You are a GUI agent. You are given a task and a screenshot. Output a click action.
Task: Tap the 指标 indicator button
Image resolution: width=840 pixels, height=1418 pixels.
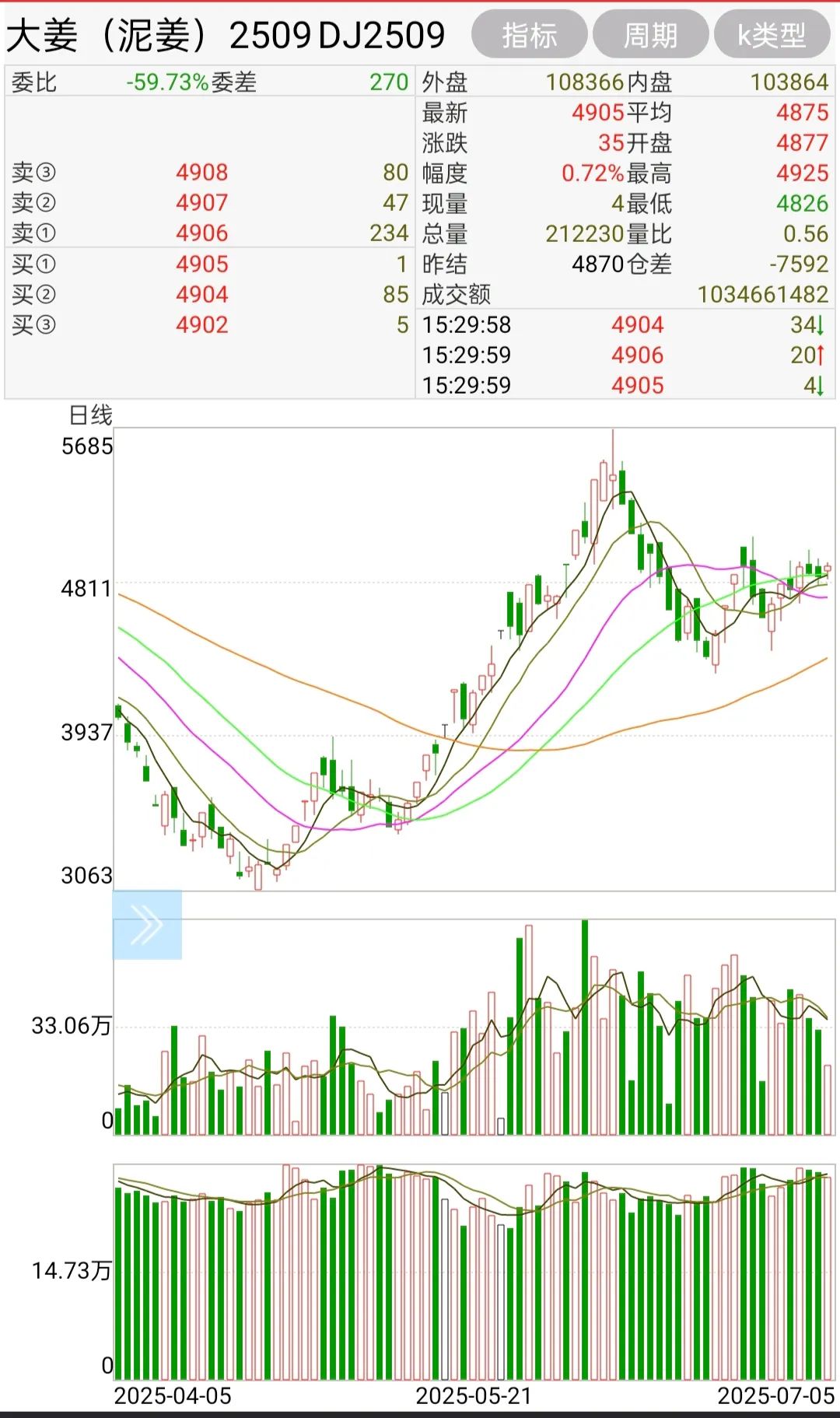(529, 35)
